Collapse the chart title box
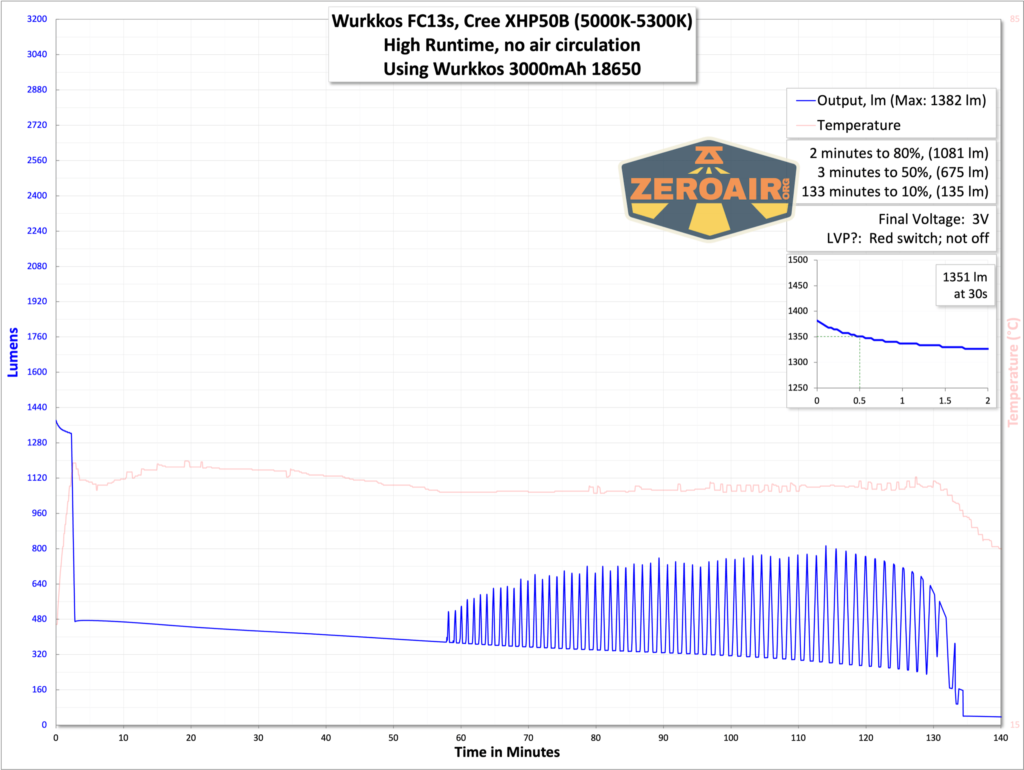Viewport: 1024px width, 770px height. [x=512, y=45]
